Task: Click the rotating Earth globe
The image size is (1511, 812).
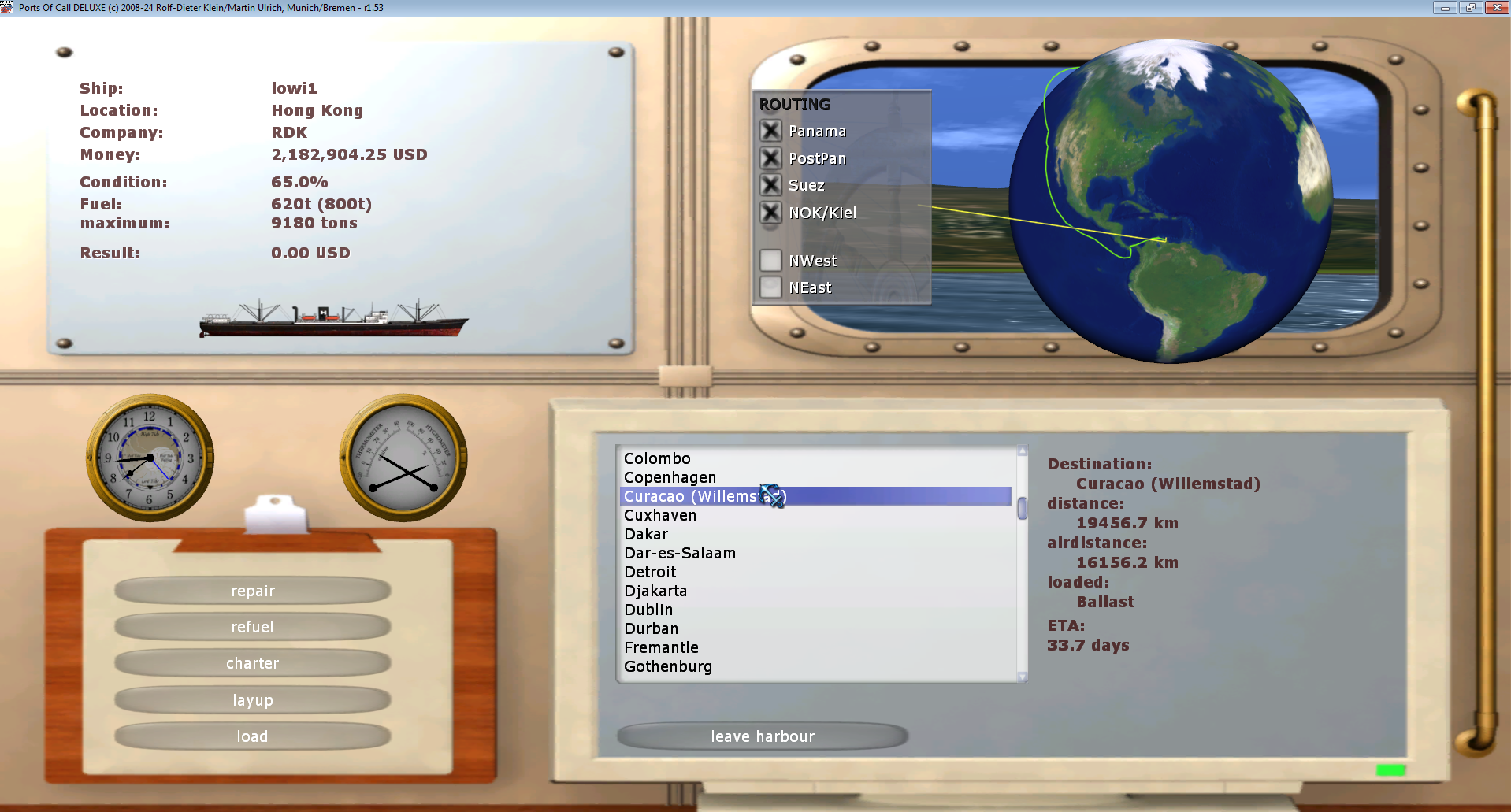Action: pos(1171,202)
